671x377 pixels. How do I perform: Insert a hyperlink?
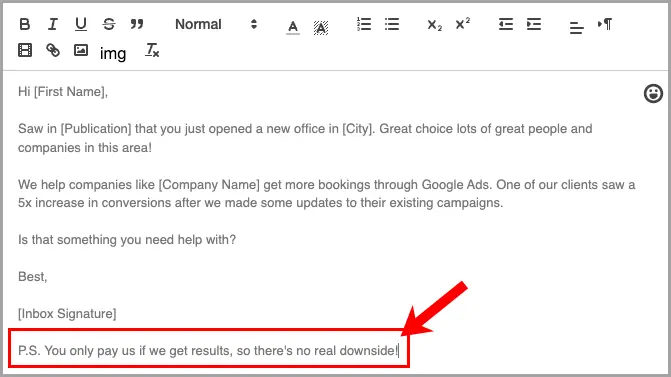pos(53,50)
